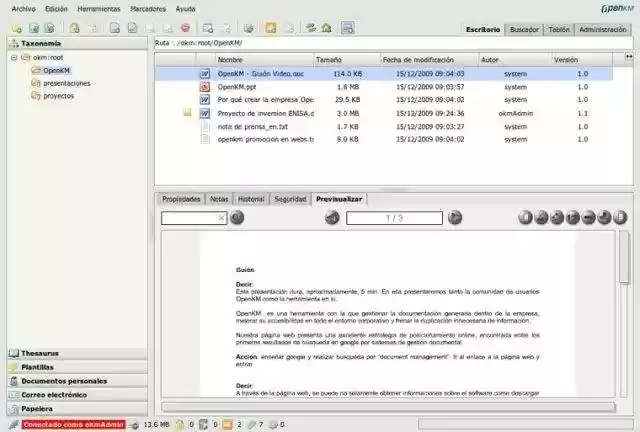Click the first toolbar icon below Archivo menu
The height and width of the screenshot is (432, 640).
pos(14,27)
